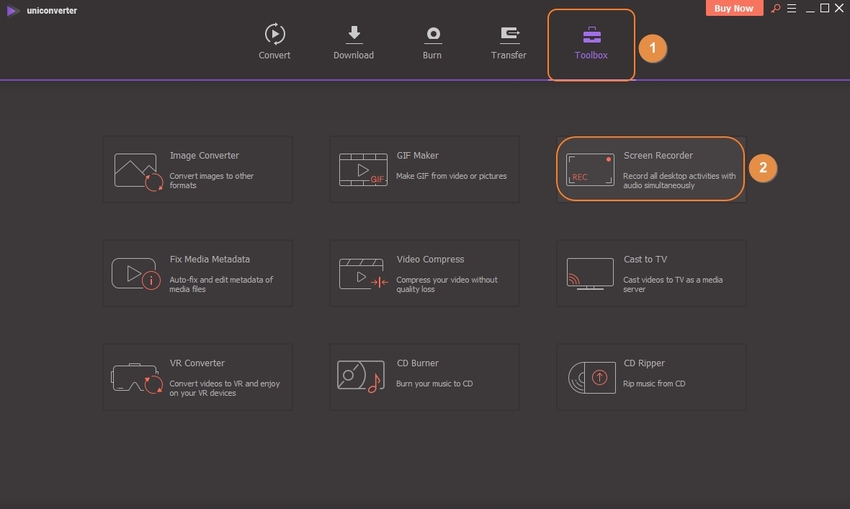The width and height of the screenshot is (850, 509).
Task: Open the Convert tab
Action: 274,42
